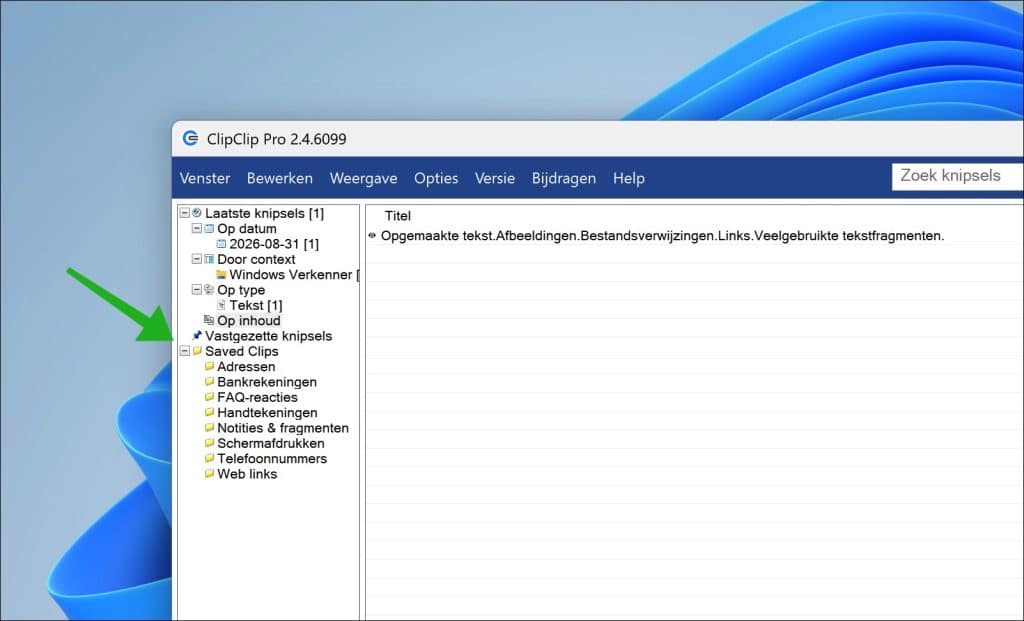Screen dimensions: 1024x621
Task: Open the Venster menu
Action: (204, 178)
